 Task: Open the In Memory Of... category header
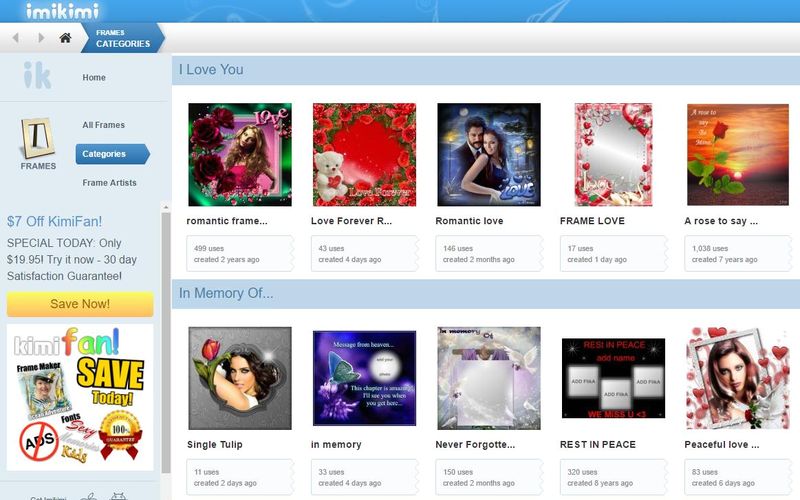pyautogui.click(x=226, y=294)
